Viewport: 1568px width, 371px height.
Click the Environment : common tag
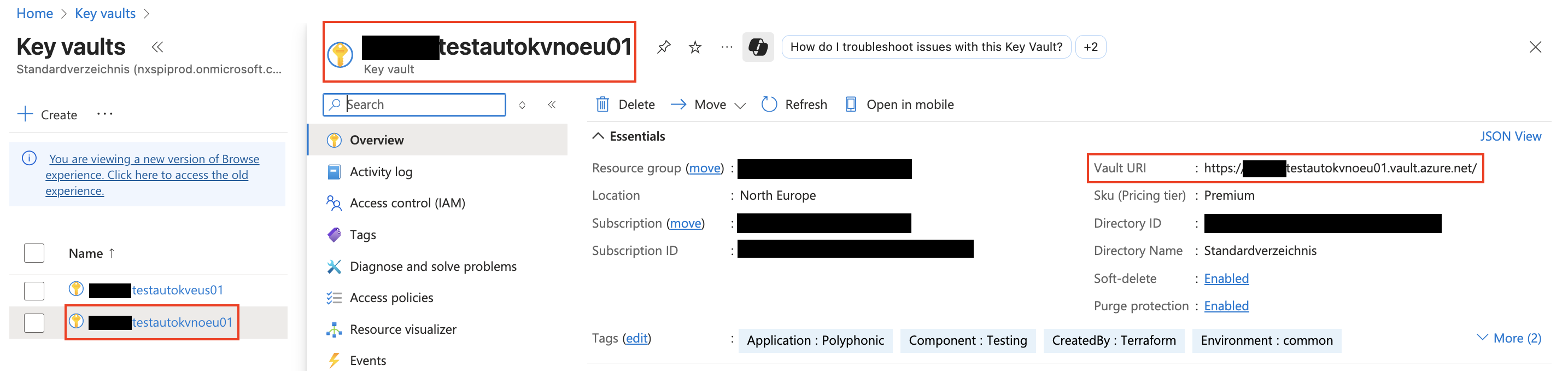tap(1266, 340)
